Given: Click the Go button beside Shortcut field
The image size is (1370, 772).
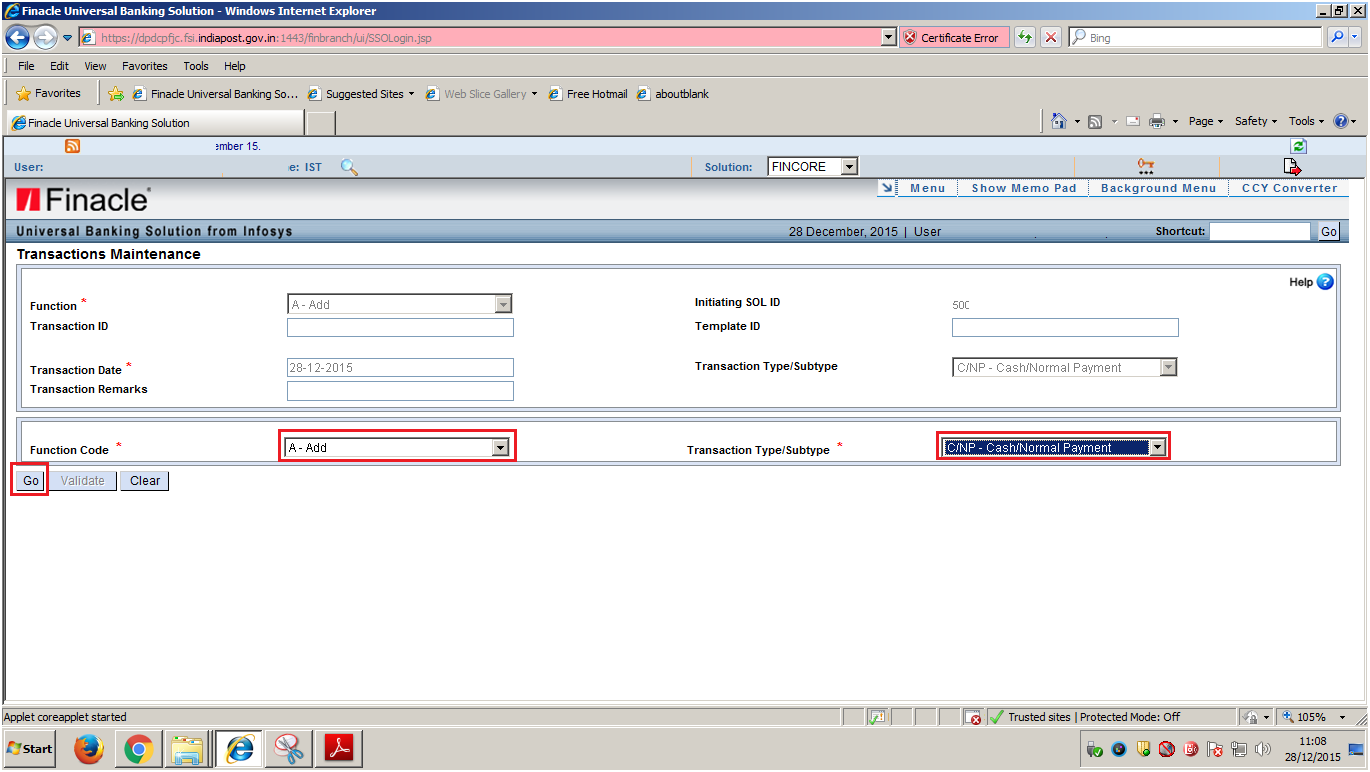Looking at the screenshot, I should [1328, 232].
